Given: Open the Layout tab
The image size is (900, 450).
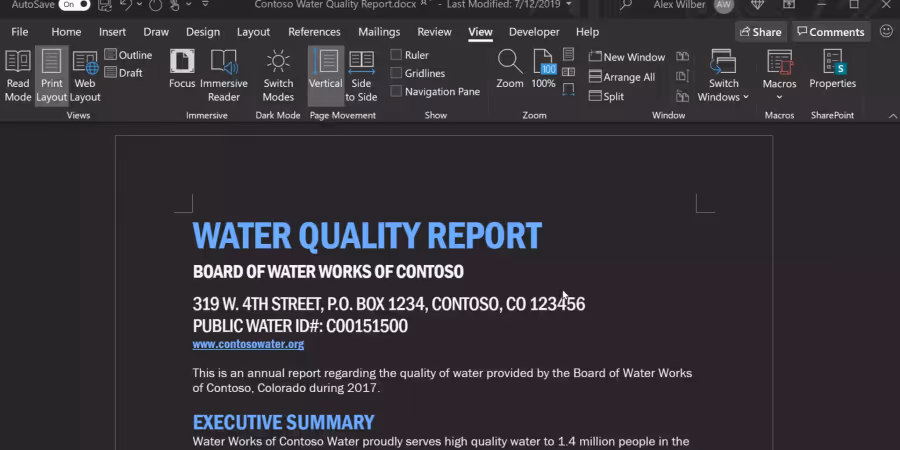Looking at the screenshot, I should [253, 32].
